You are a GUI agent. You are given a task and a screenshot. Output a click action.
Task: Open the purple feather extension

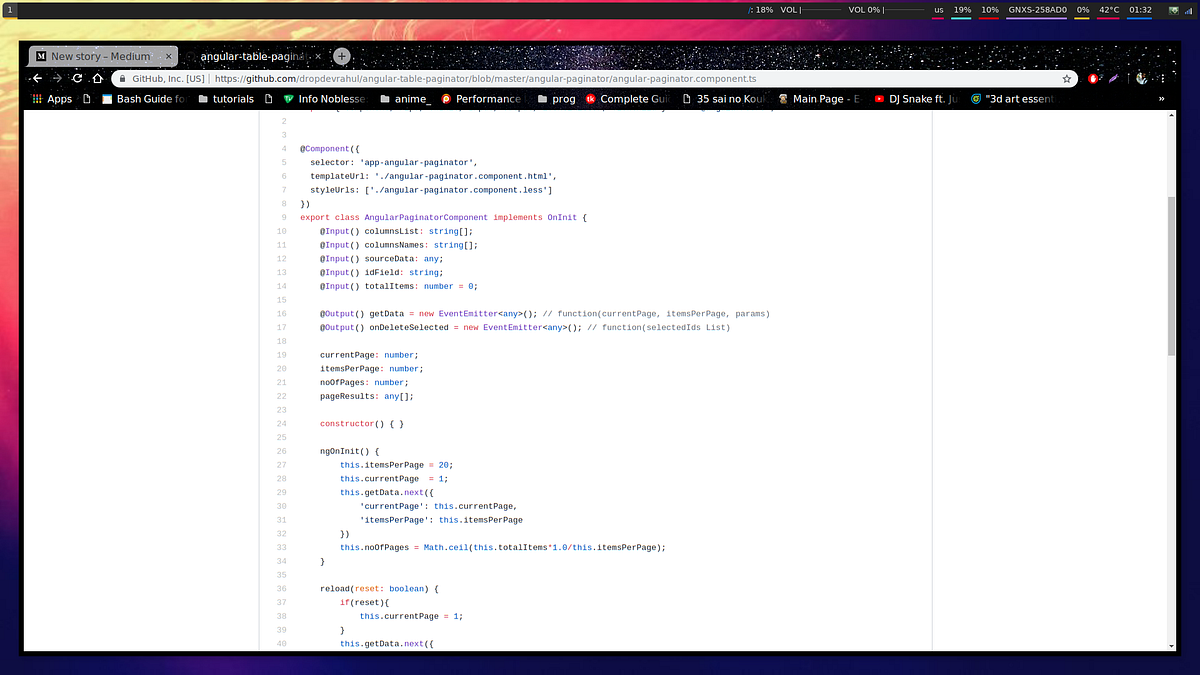pyautogui.click(x=1113, y=78)
